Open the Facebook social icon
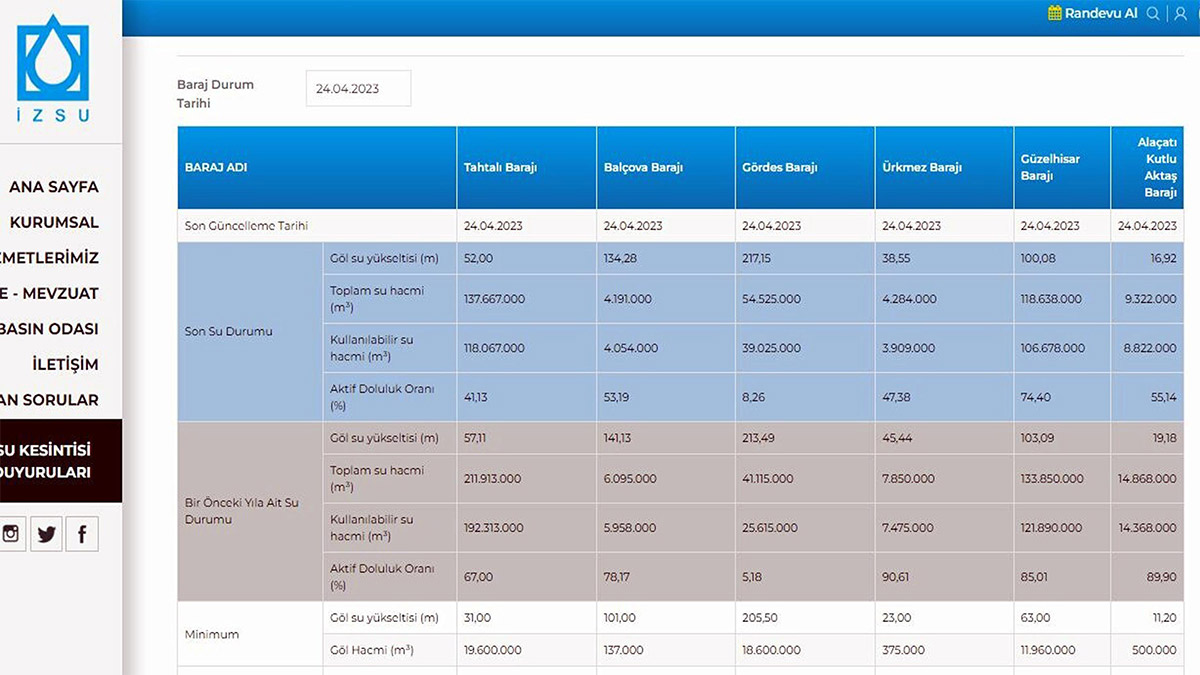This screenshot has width=1200, height=675. click(82, 534)
